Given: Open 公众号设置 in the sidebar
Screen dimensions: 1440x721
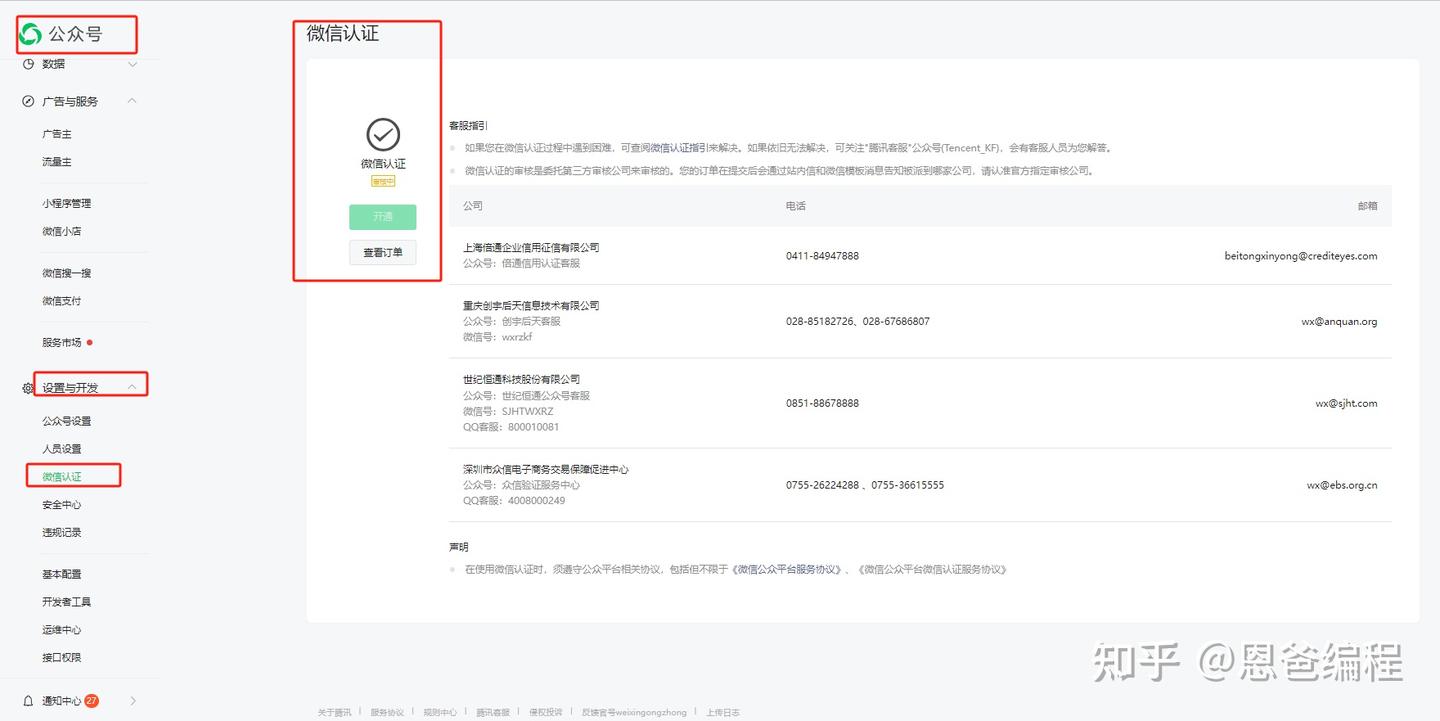Looking at the screenshot, I should coord(66,421).
